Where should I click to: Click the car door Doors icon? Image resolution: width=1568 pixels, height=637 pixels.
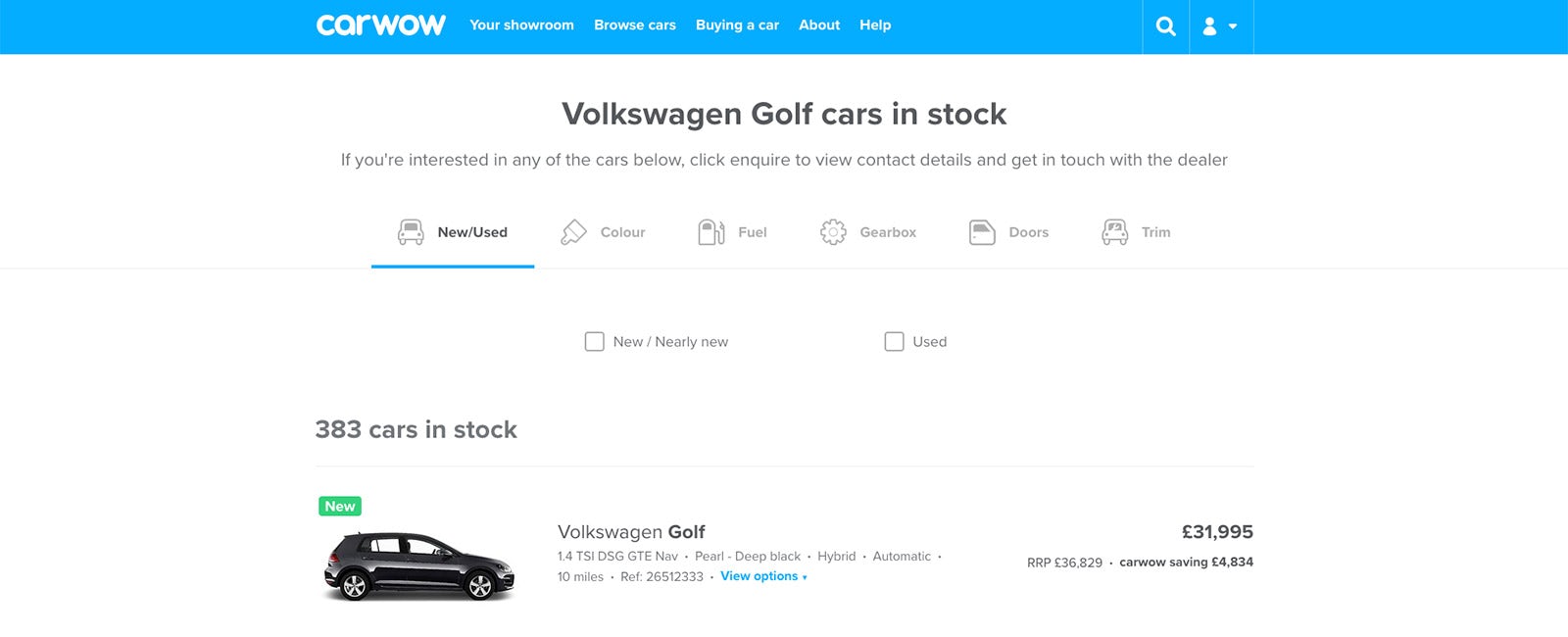click(982, 232)
